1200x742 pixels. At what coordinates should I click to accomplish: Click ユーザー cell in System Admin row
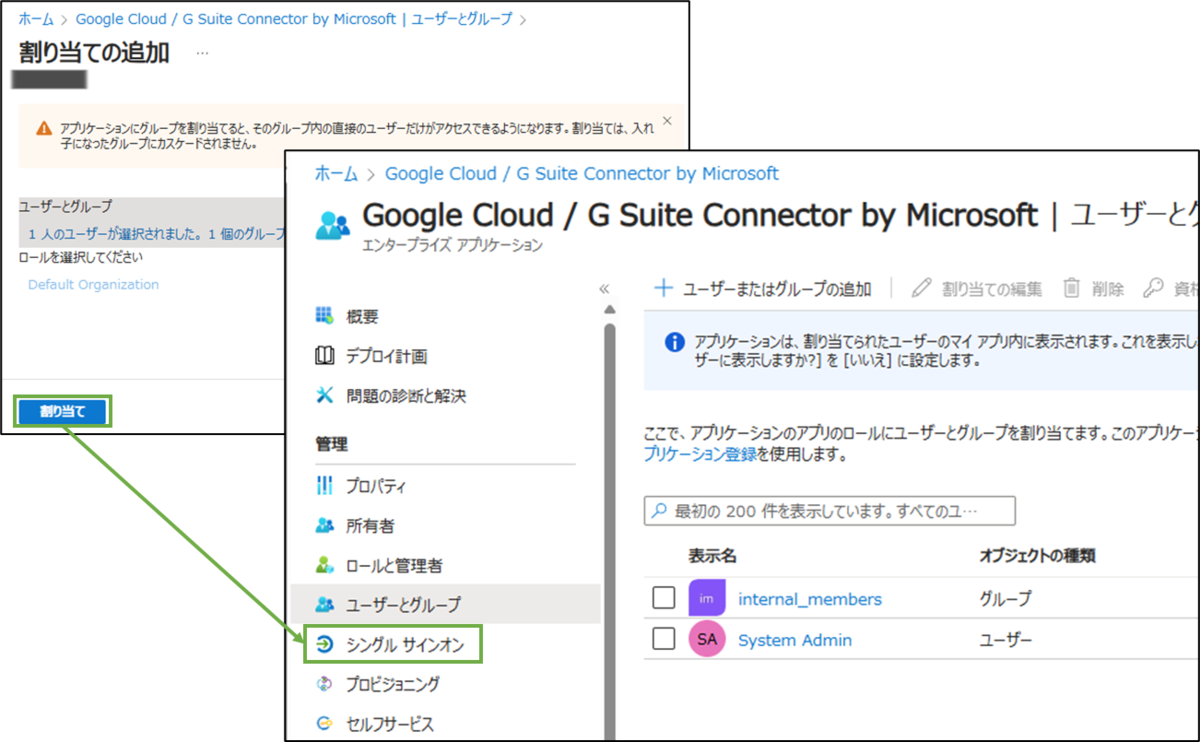1005,640
